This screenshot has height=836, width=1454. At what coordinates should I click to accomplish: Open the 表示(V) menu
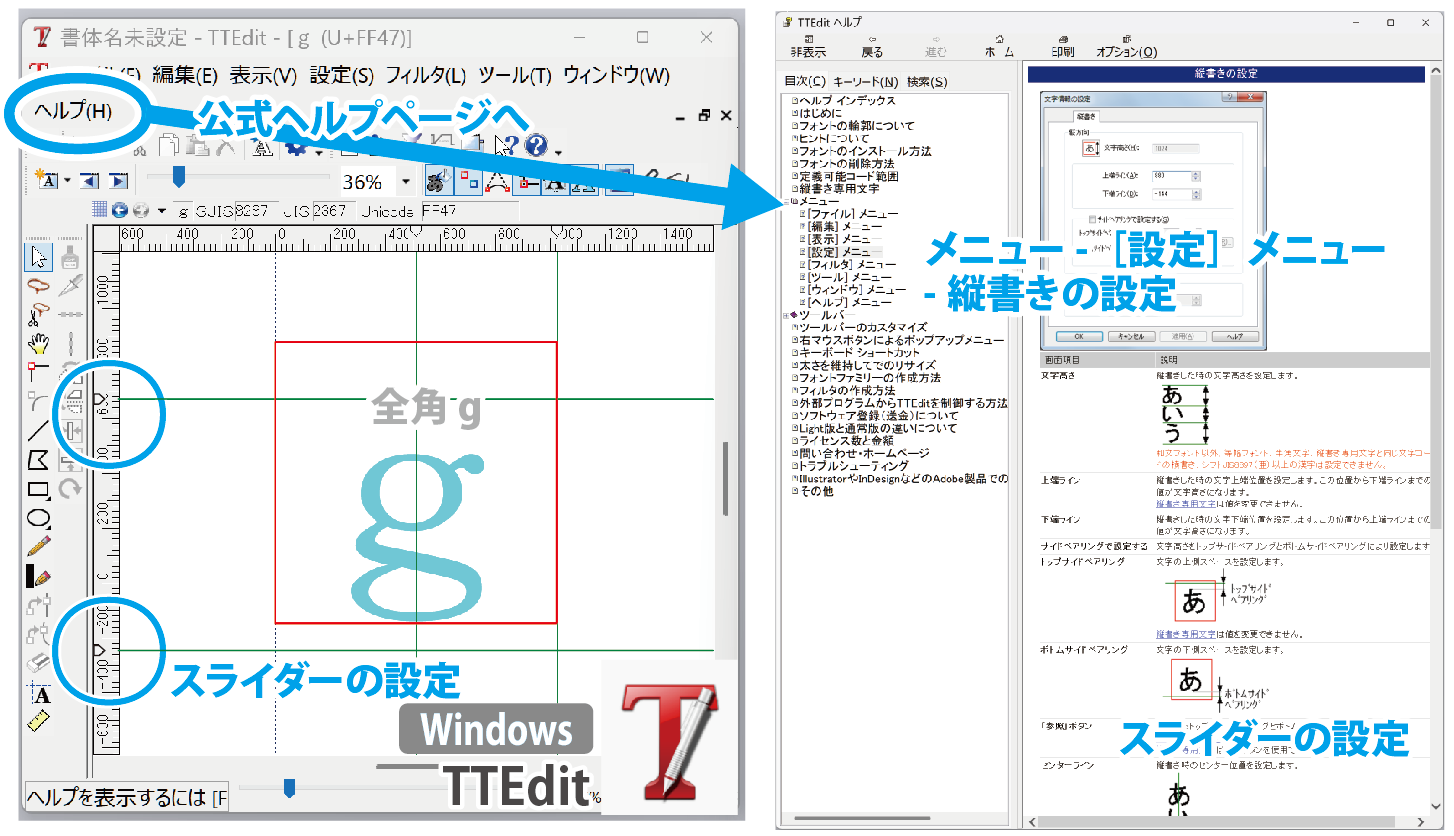(x=263, y=75)
